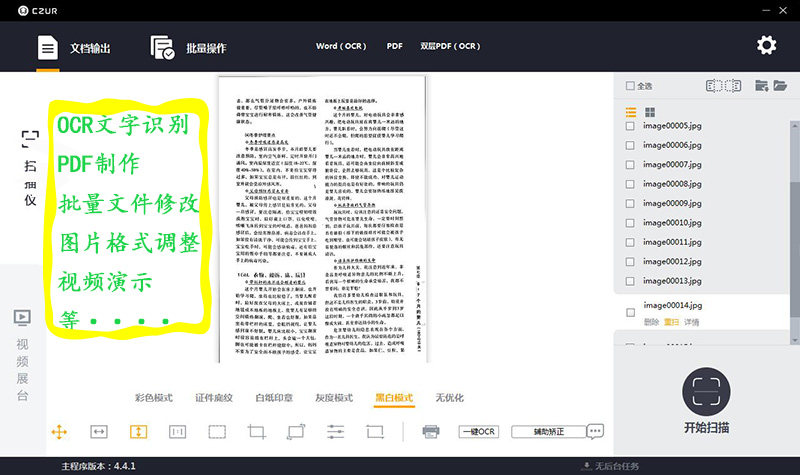Open the settings gear icon
The width and height of the screenshot is (800, 475).
(x=766, y=45)
